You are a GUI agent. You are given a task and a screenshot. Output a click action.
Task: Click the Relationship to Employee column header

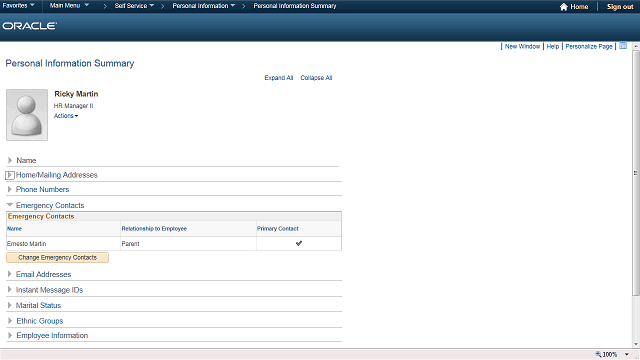coord(154,229)
